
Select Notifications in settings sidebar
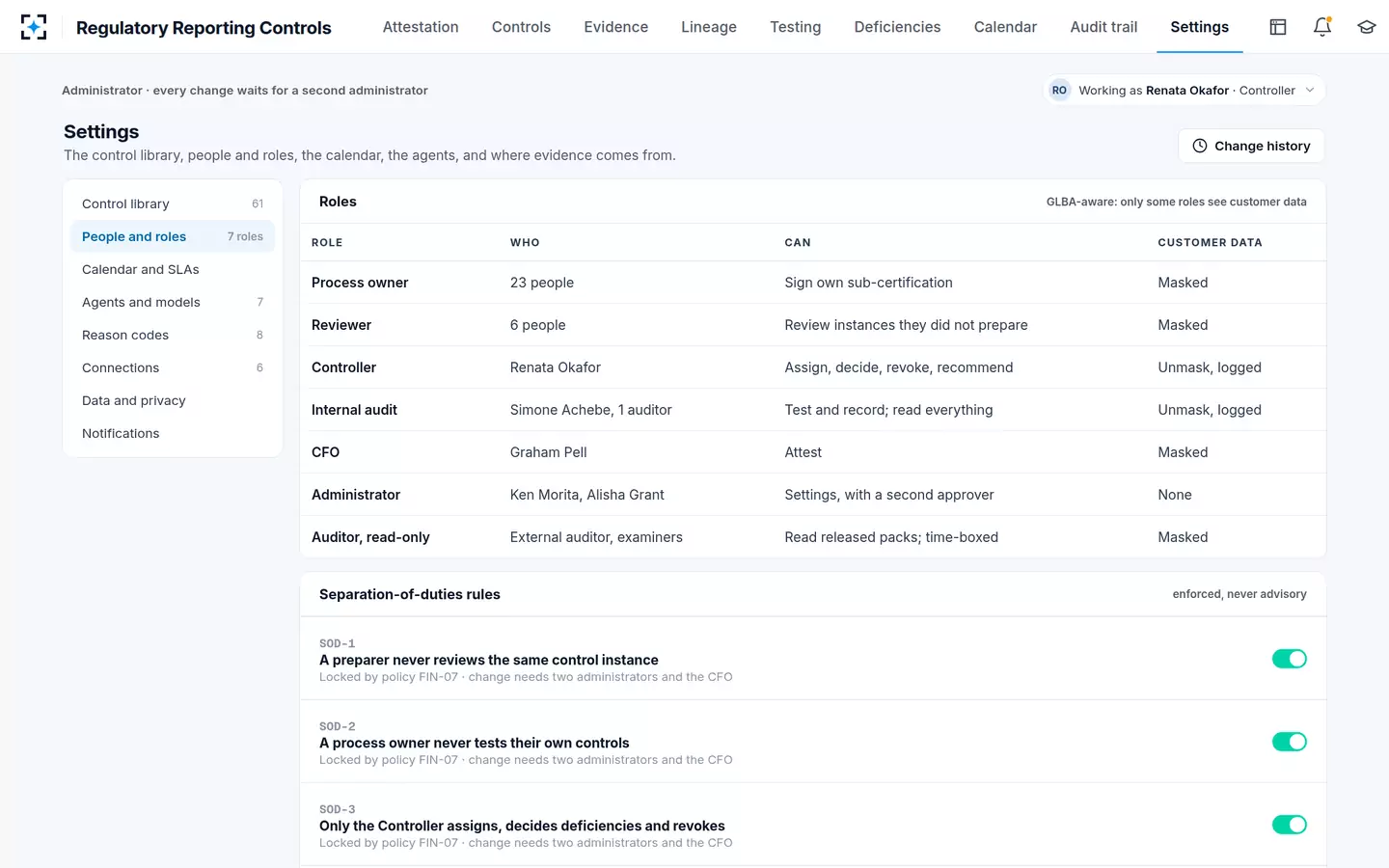[173, 433]
